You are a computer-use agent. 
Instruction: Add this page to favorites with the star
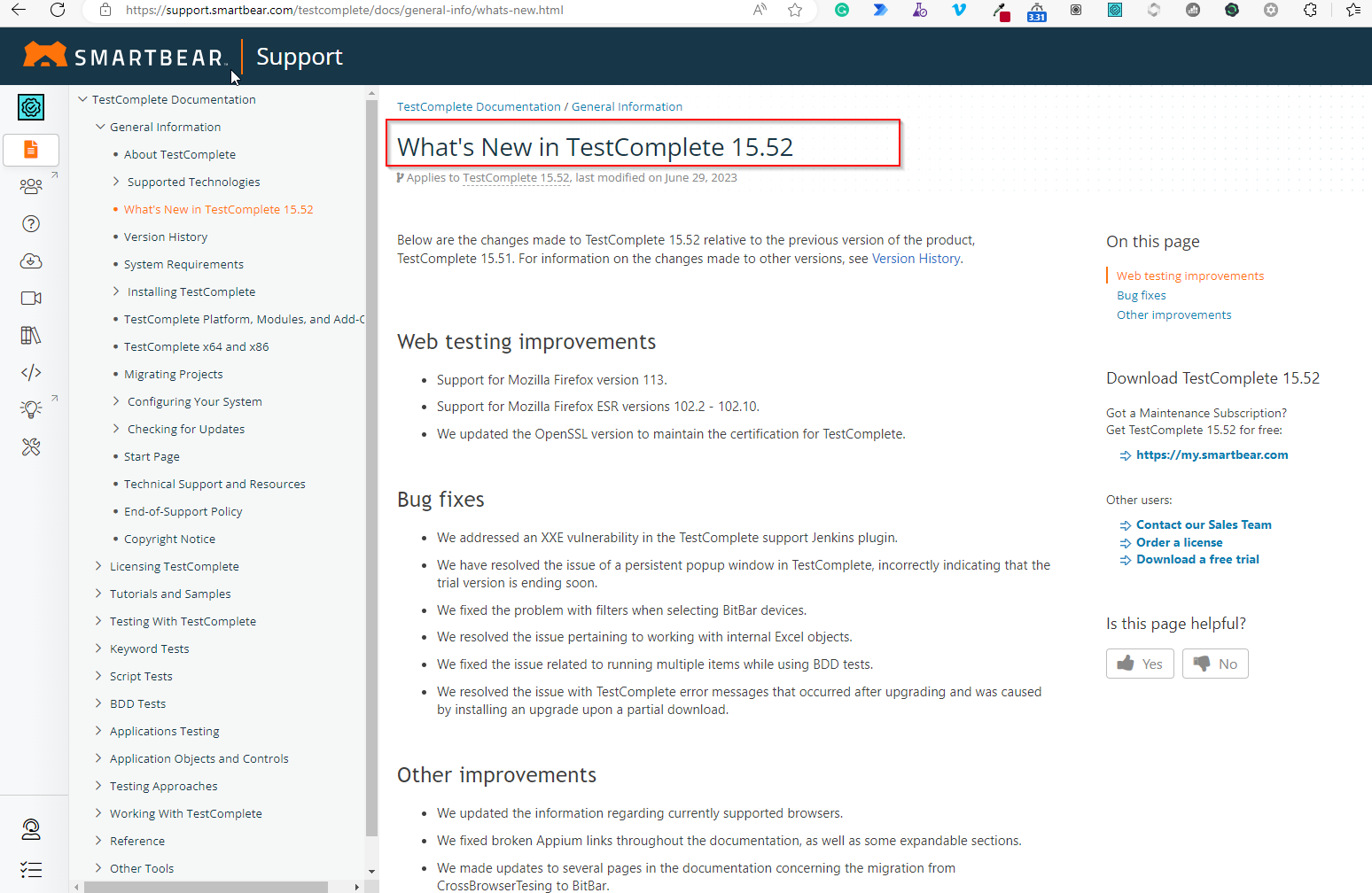[795, 10]
